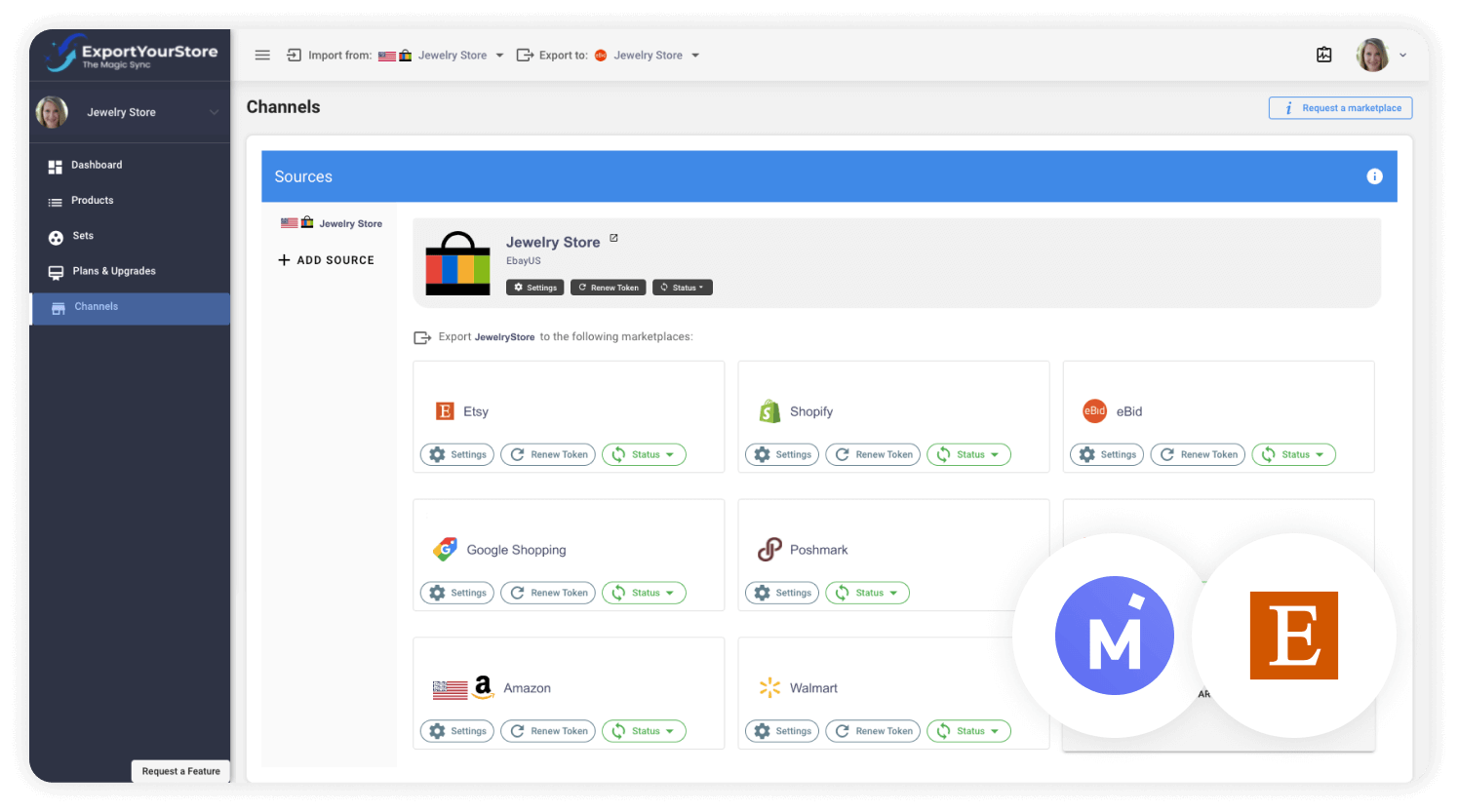1458x812 pixels.
Task: Renew Token for Google Shopping
Action: point(548,593)
